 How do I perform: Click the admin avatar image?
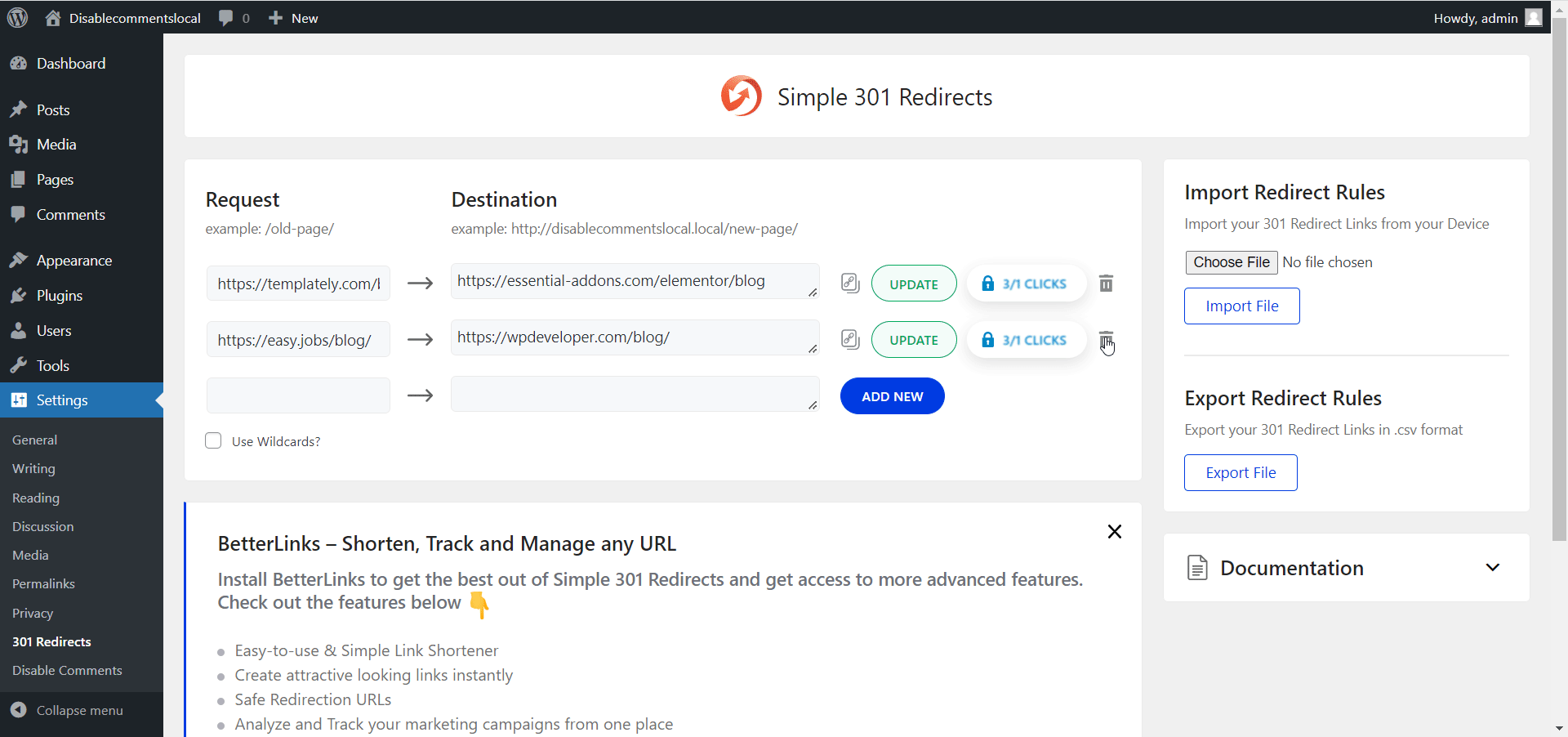click(1534, 18)
